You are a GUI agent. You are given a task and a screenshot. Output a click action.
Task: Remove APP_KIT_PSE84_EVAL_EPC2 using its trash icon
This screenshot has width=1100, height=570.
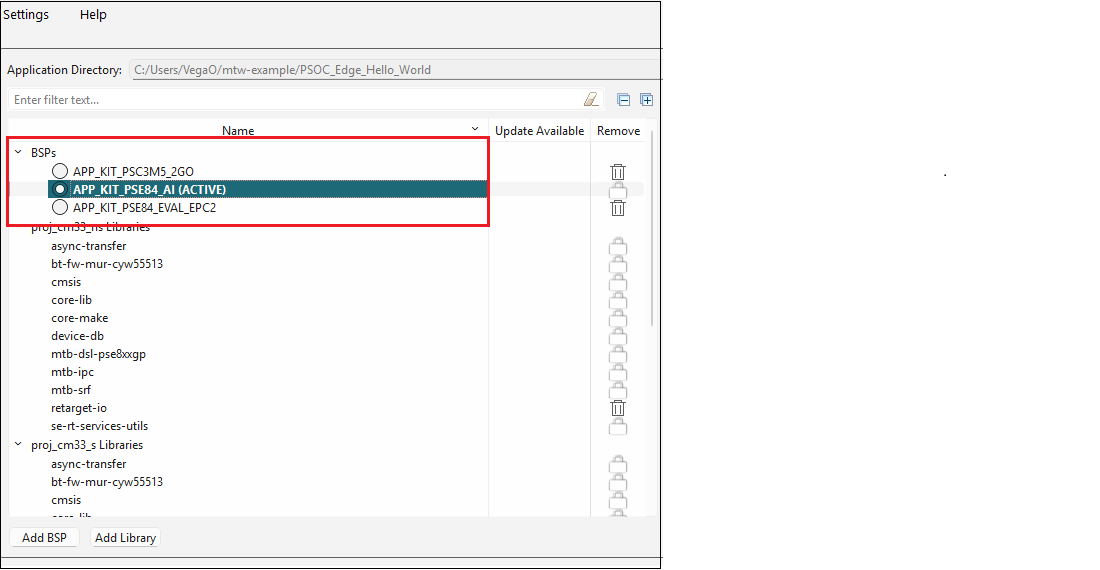point(618,208)
